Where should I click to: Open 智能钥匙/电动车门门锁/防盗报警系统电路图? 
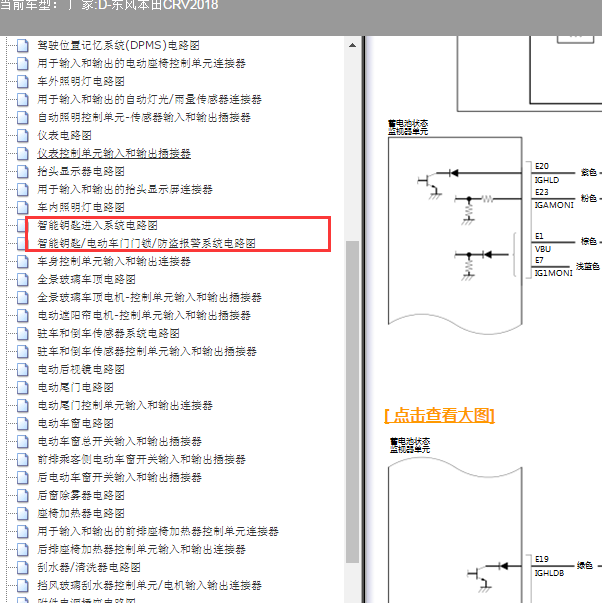point(147,243)
